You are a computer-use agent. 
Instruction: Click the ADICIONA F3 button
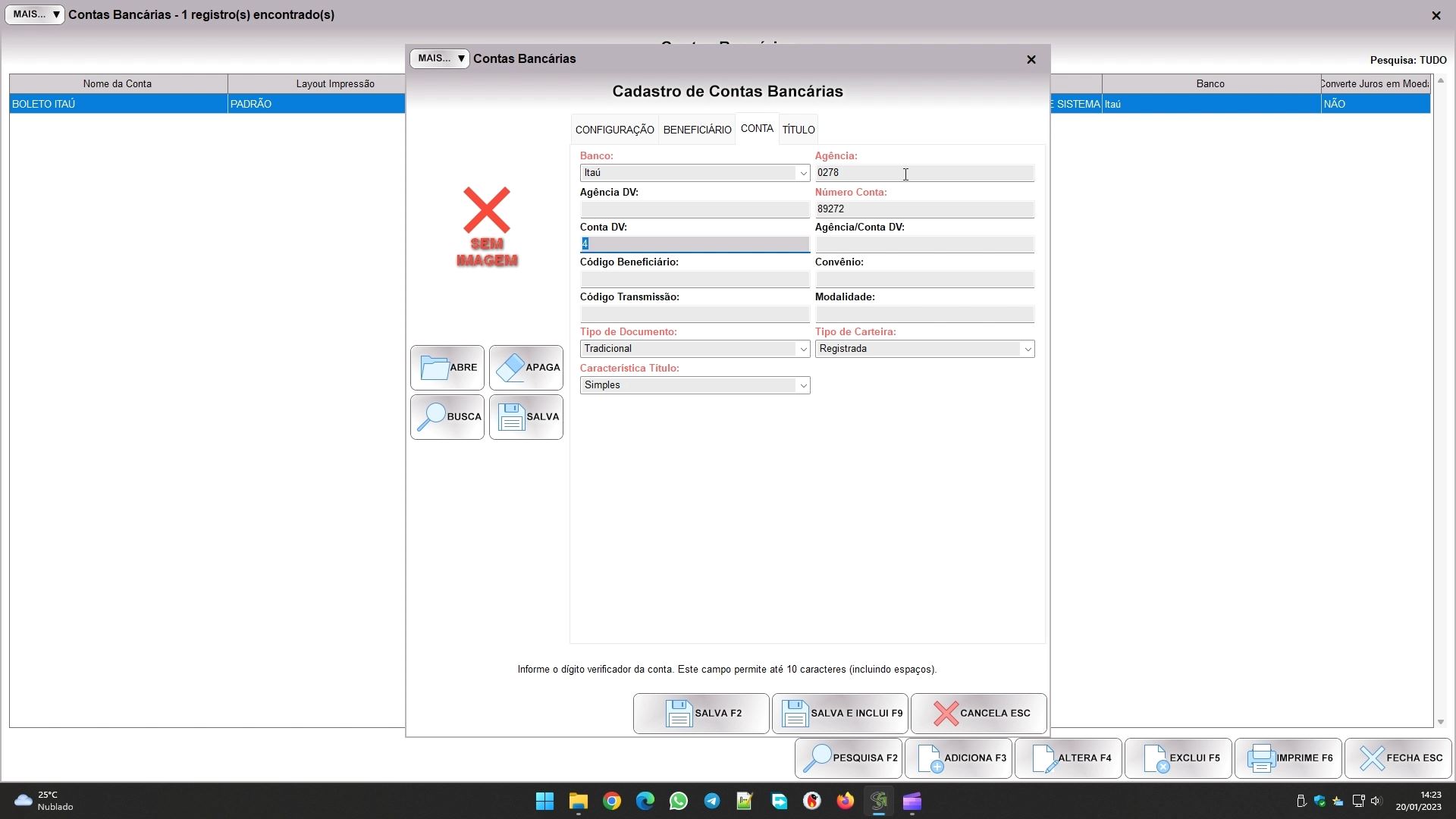[x=959, y=758]
